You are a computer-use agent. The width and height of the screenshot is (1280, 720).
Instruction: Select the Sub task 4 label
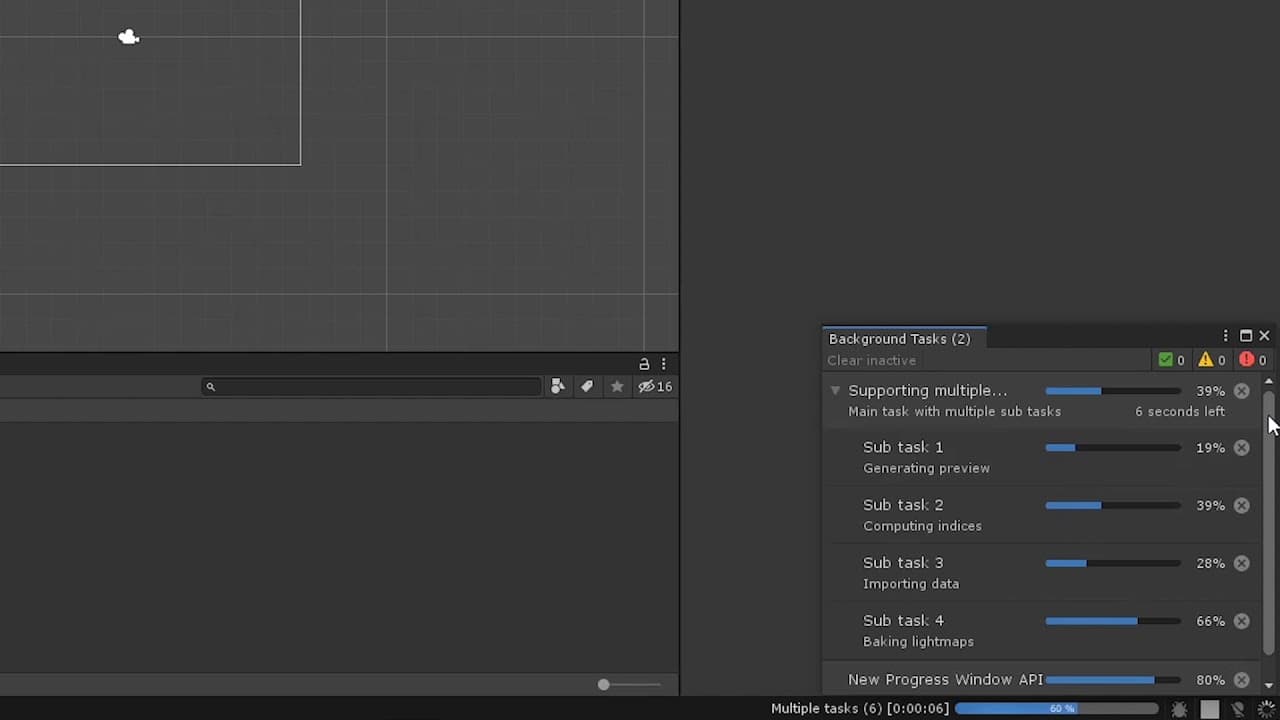tap(903, 621)
